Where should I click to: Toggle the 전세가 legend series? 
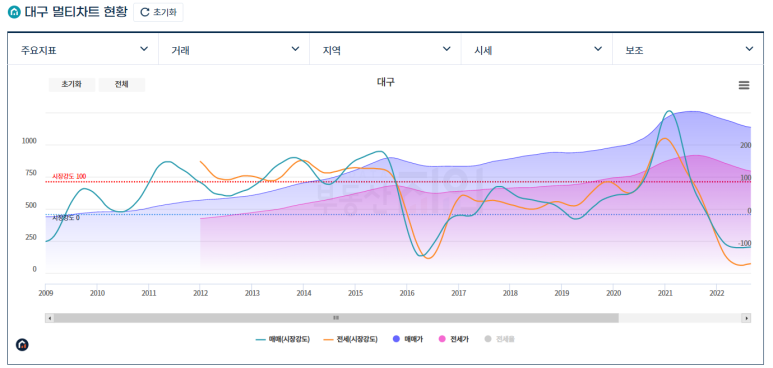(x=454, y=339)
